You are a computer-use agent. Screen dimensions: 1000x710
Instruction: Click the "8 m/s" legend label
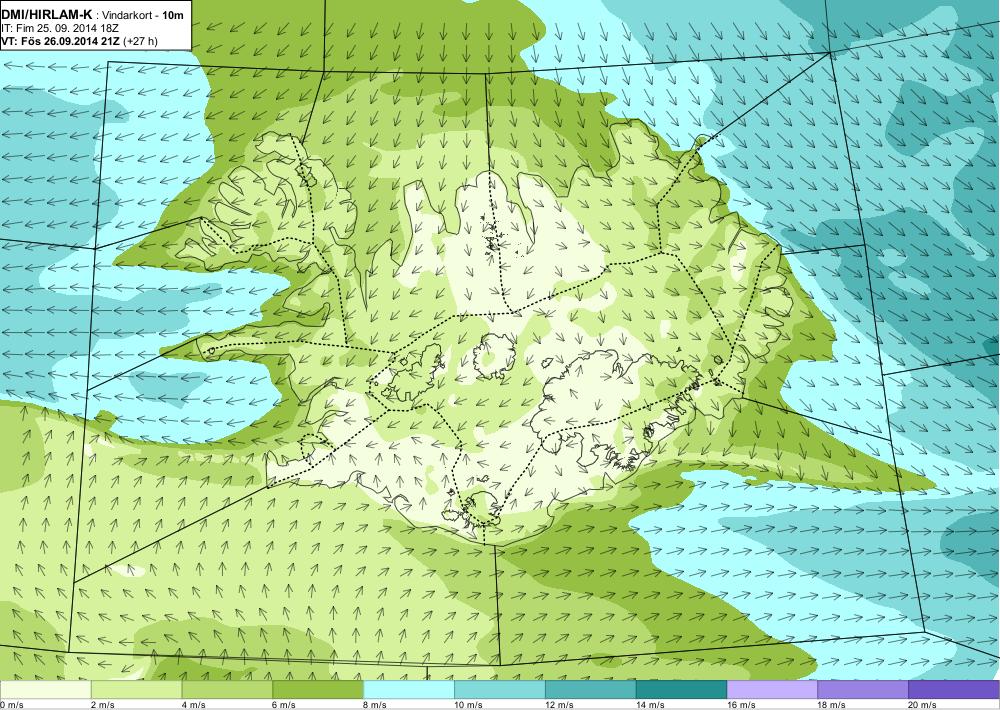point(376,704)
